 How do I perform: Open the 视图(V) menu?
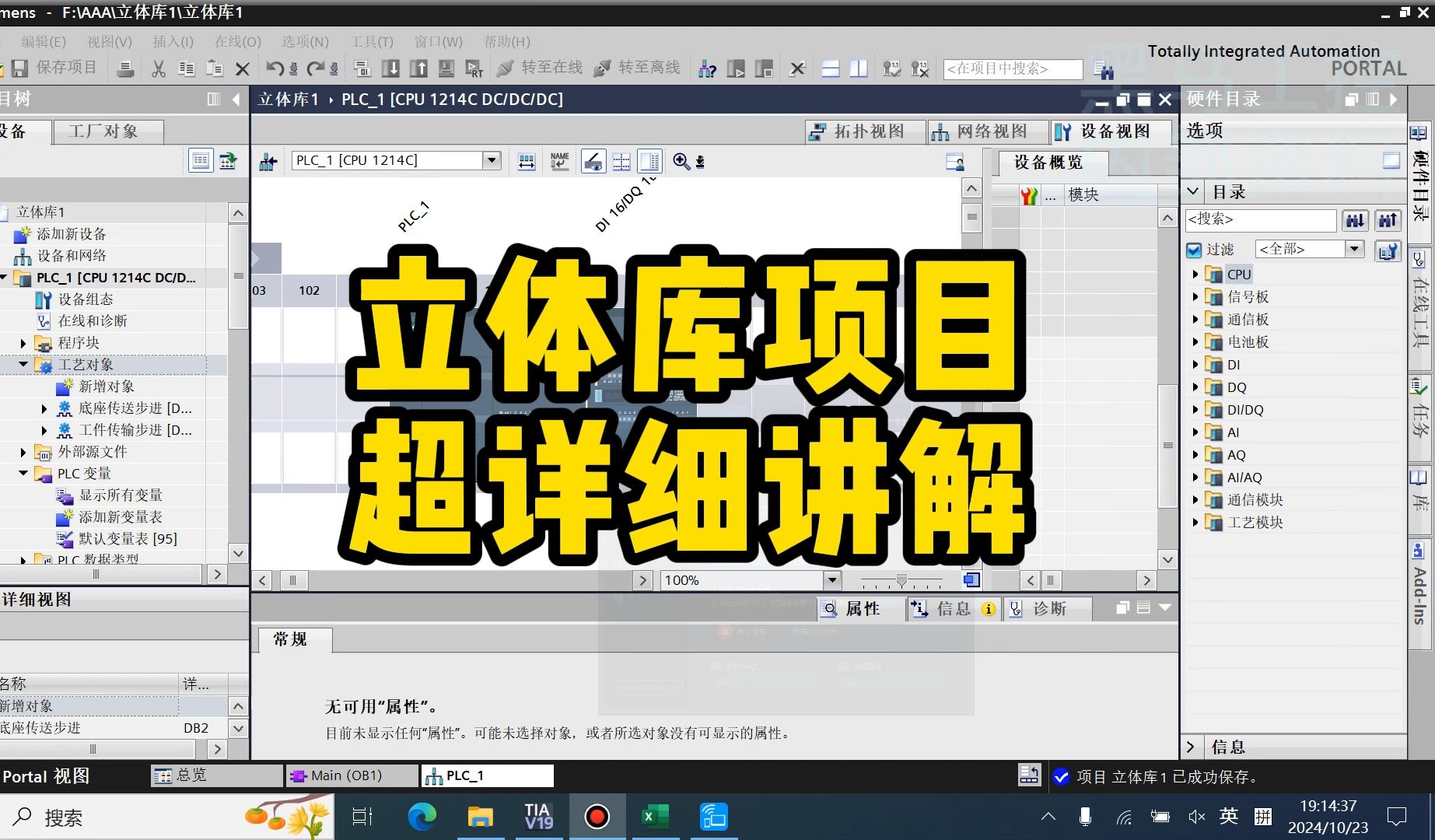pos(110,41)
